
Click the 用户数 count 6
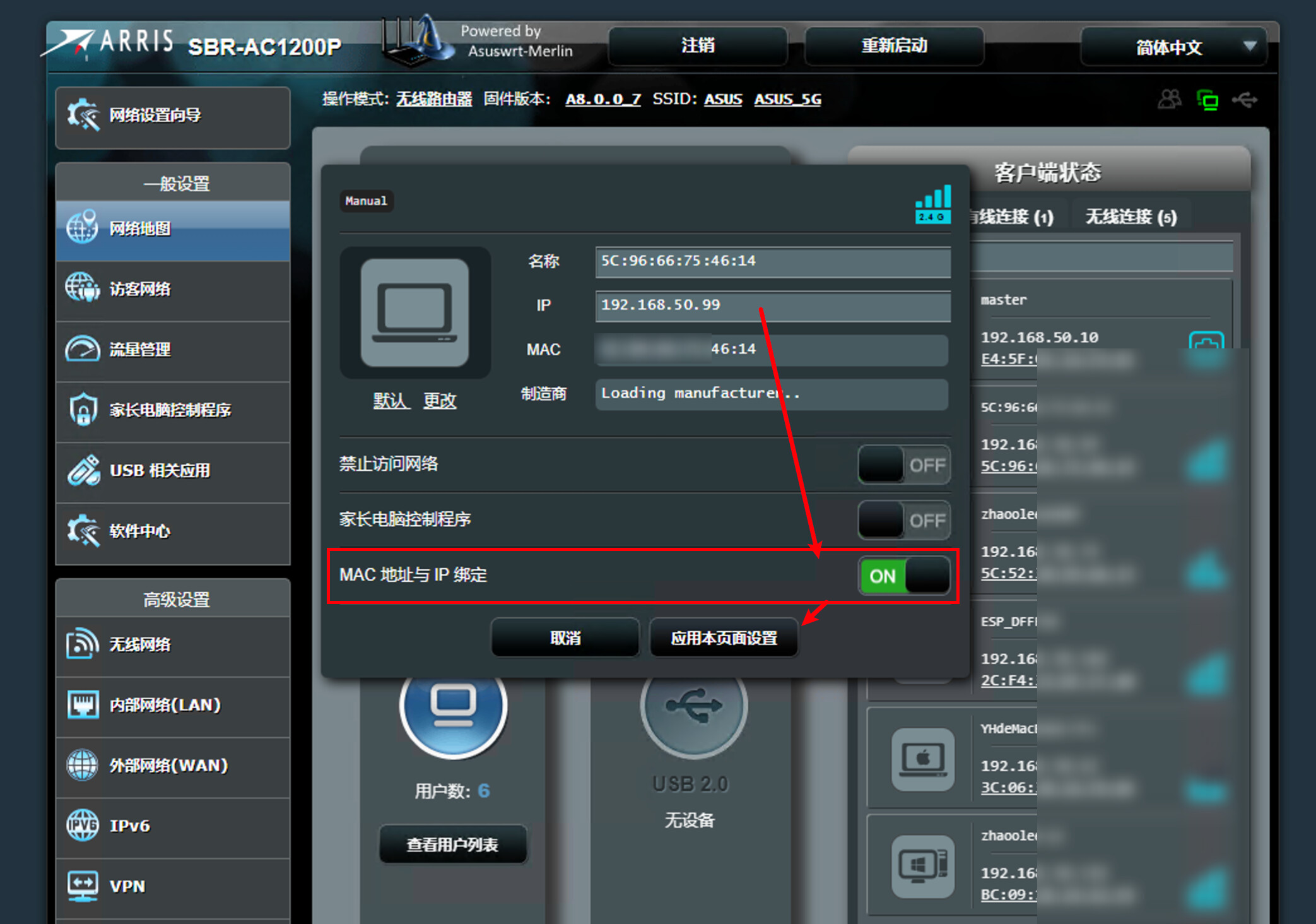point(484,791)
